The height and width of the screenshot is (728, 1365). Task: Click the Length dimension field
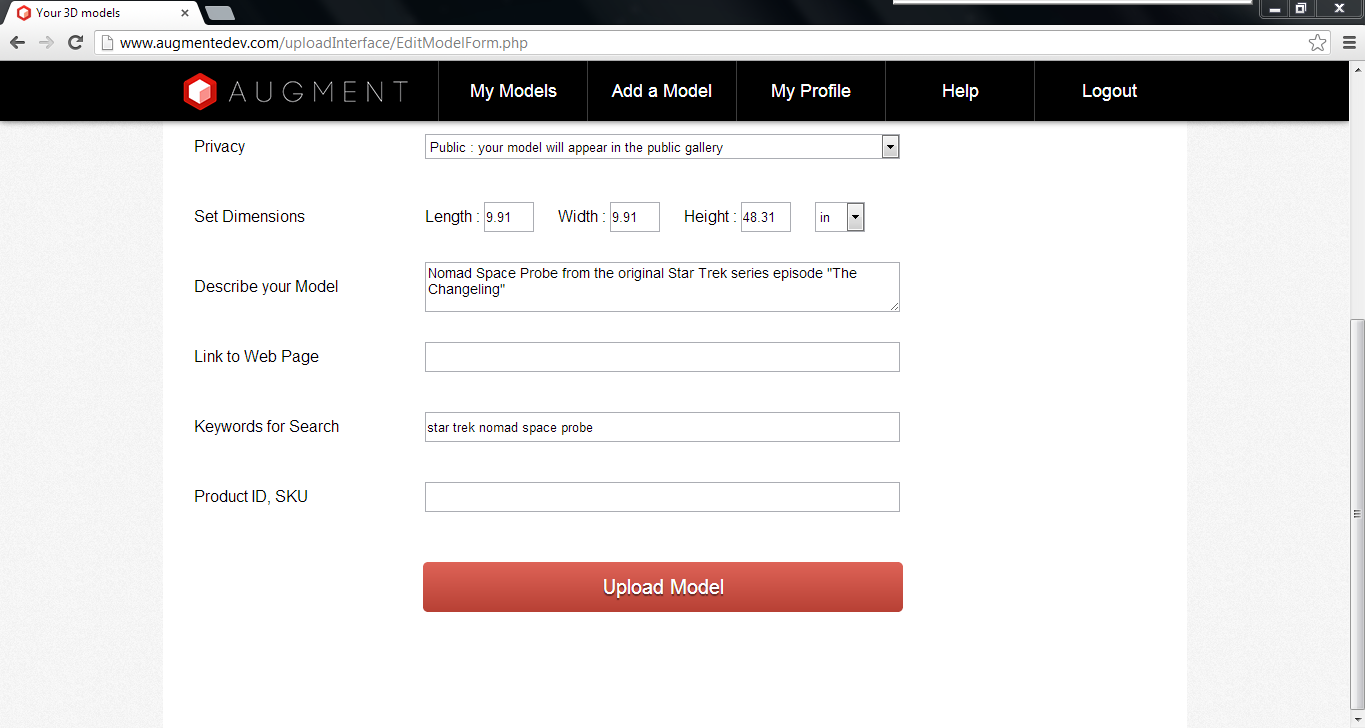tap(508, 216)
